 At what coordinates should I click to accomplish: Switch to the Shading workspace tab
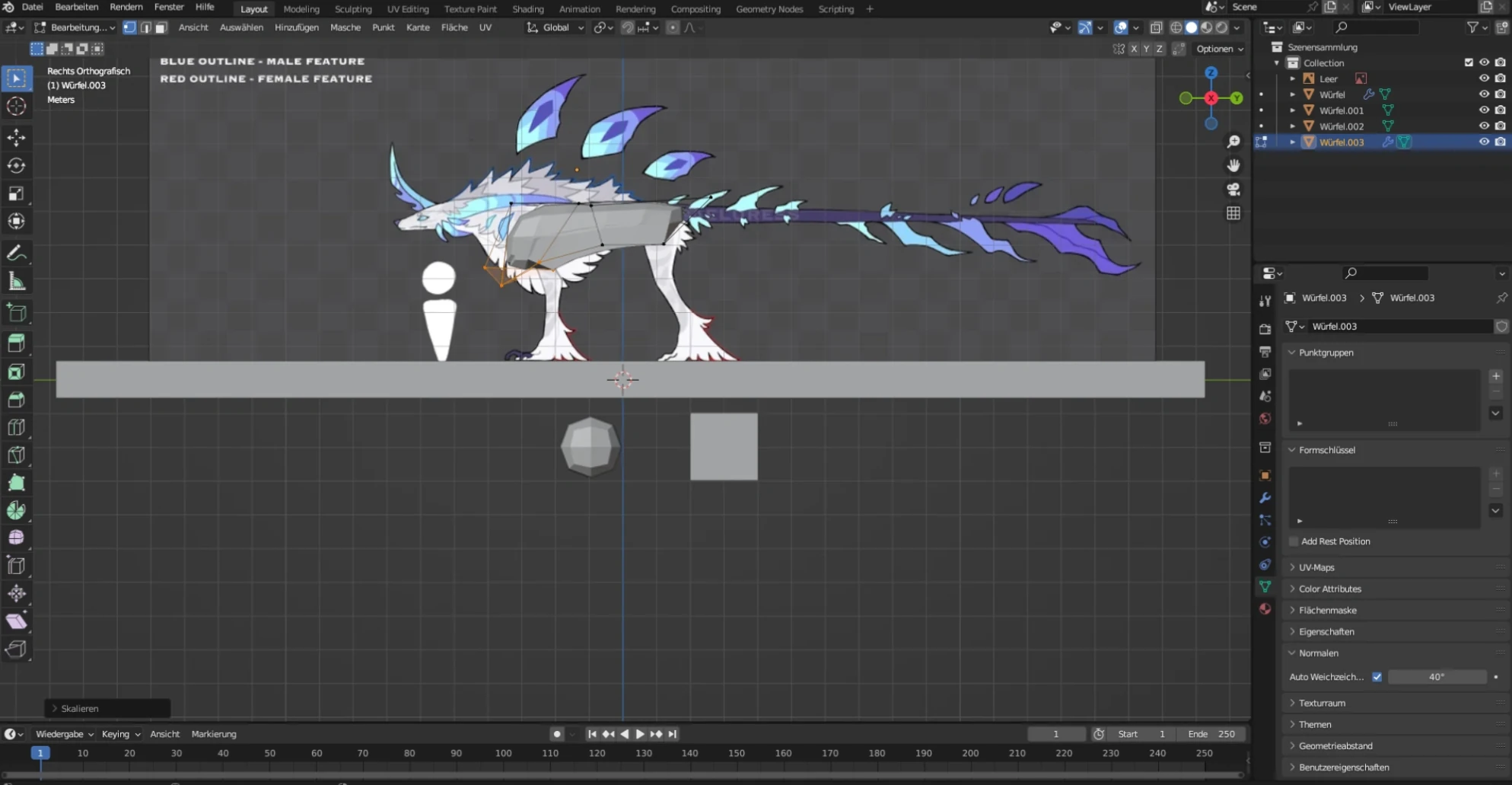(x=528, y=8)
